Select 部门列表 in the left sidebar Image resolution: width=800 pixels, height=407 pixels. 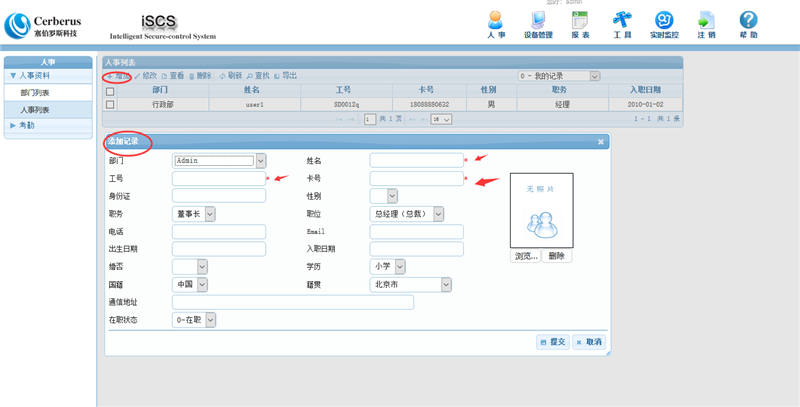(x=35, y=93)
